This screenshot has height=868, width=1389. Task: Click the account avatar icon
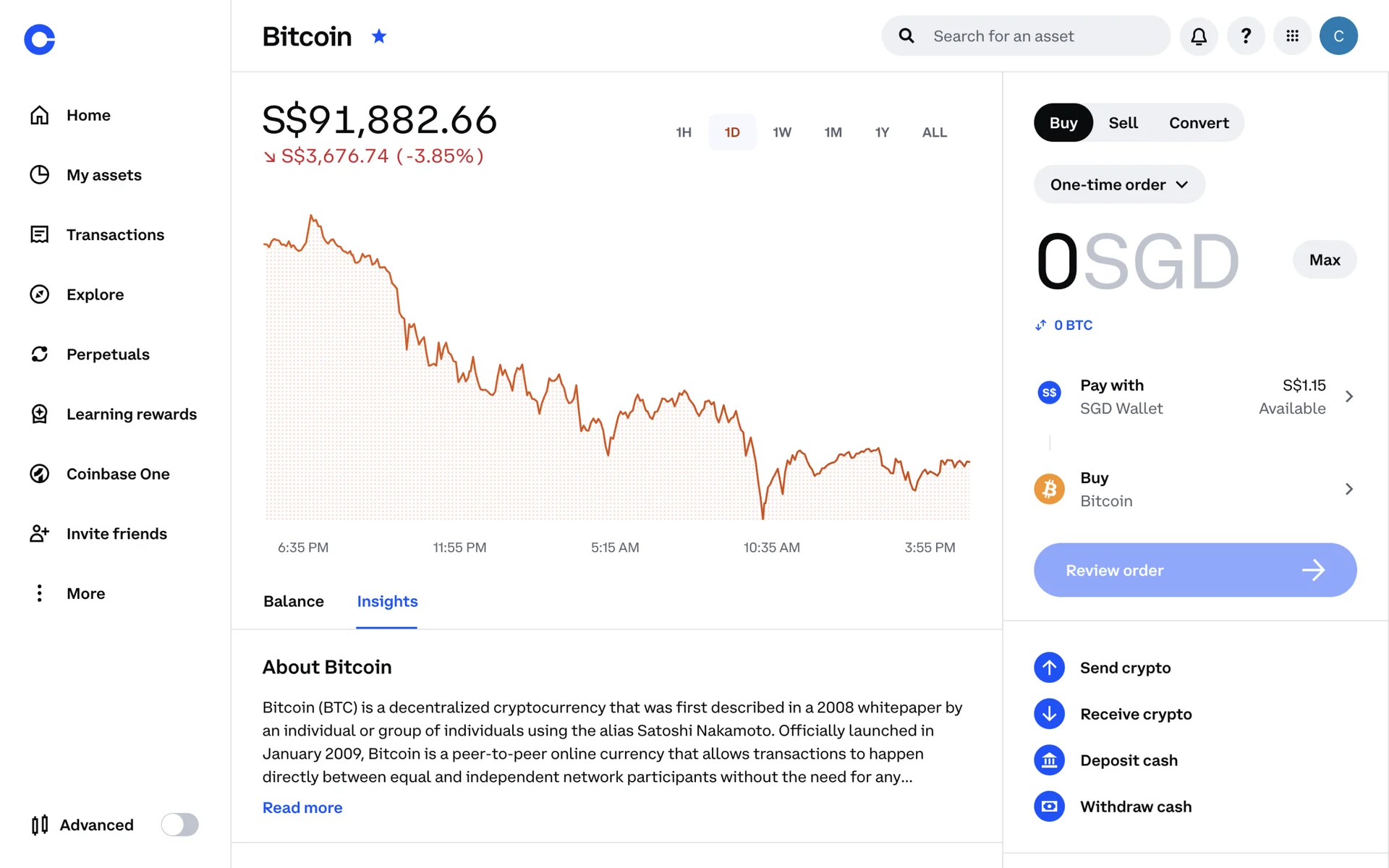tap(1338, 36)
